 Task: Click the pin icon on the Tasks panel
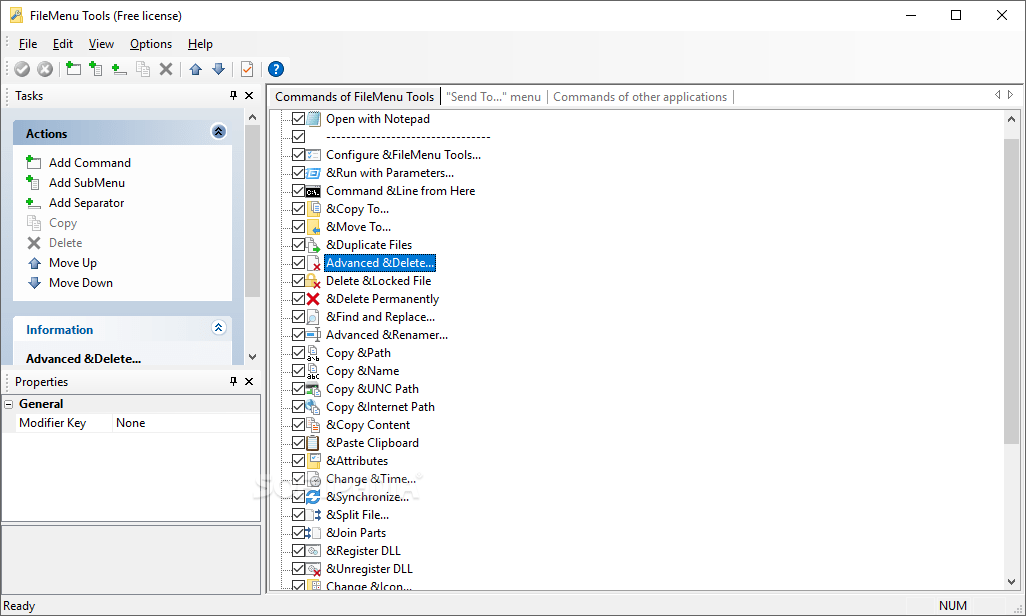pos(232,95)
